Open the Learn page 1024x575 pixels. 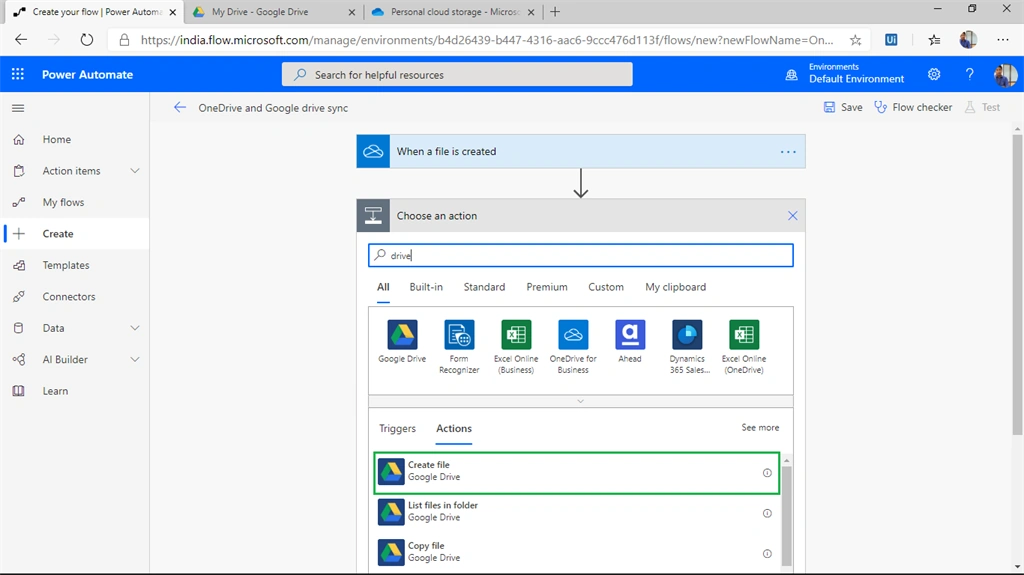tap(55, 391)
